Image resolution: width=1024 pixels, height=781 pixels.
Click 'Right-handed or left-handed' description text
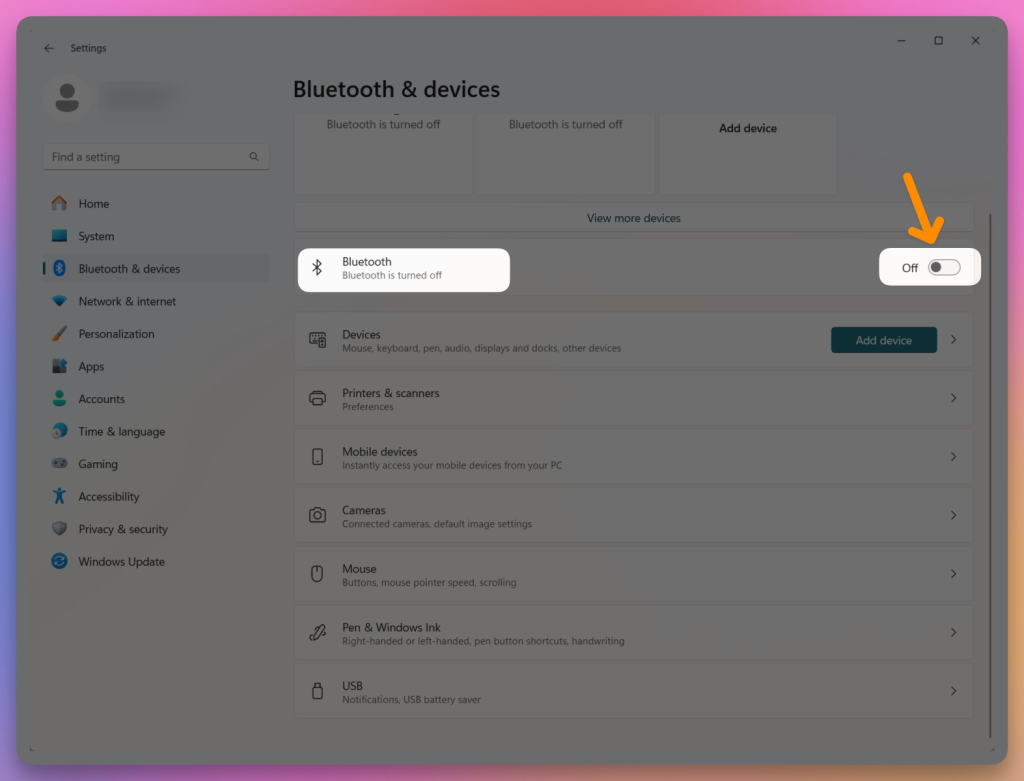pos(483,641)
